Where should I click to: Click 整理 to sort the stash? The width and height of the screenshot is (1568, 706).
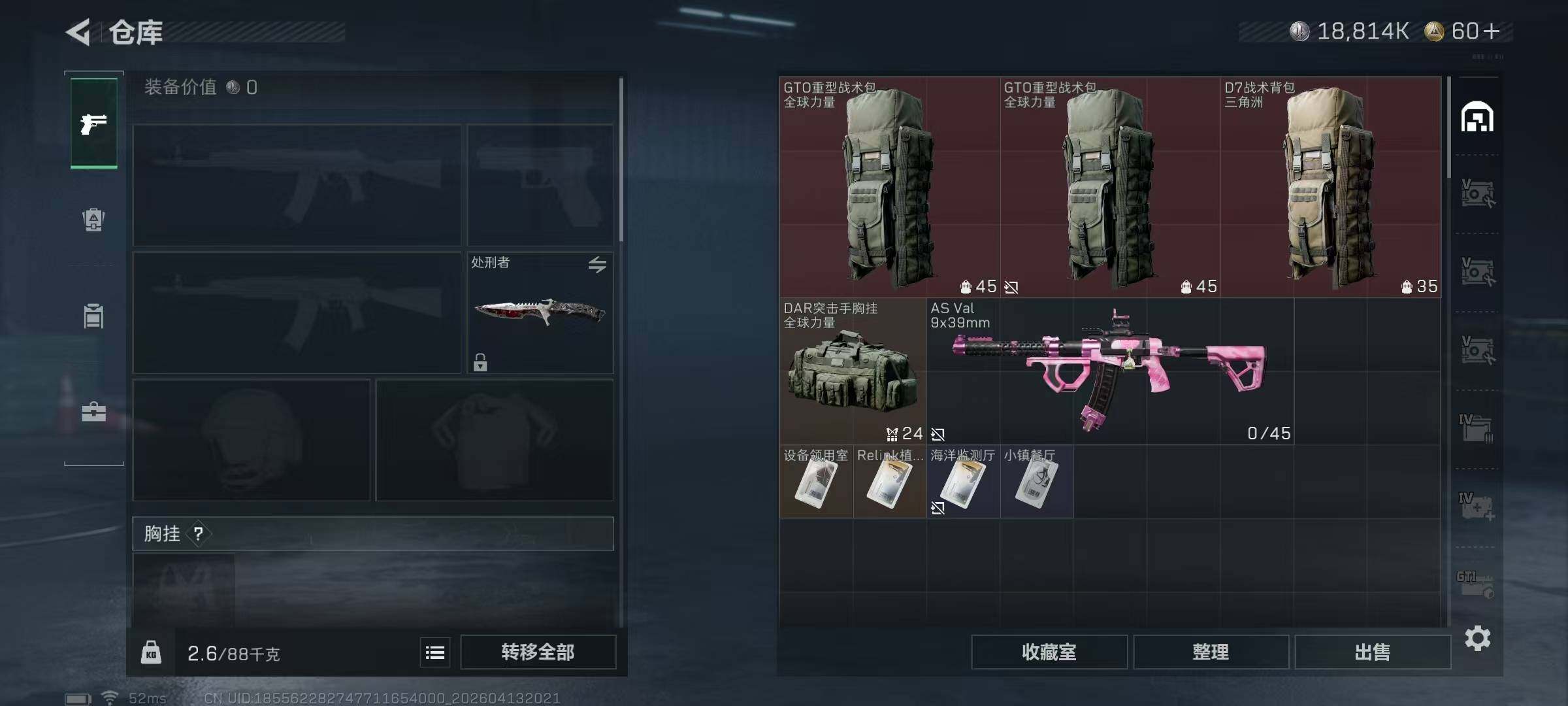(1211, 652)
